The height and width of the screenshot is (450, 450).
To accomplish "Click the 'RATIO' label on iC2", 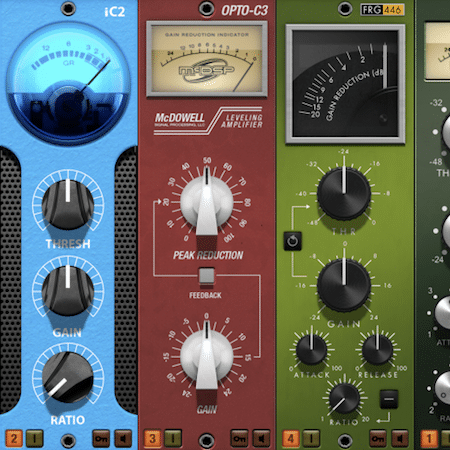I will pos(68,420).
